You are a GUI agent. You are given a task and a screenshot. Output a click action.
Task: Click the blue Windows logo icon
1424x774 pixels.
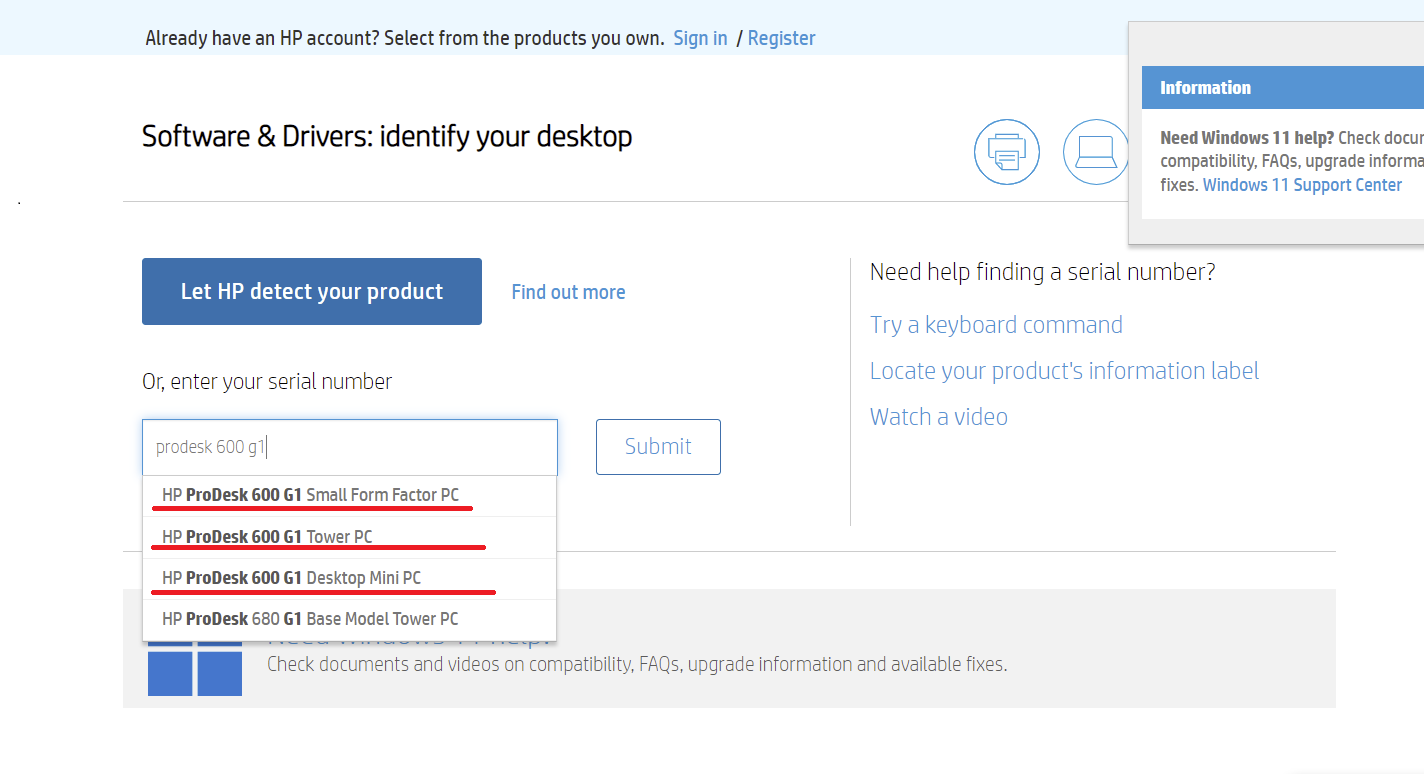click(195, 671)
